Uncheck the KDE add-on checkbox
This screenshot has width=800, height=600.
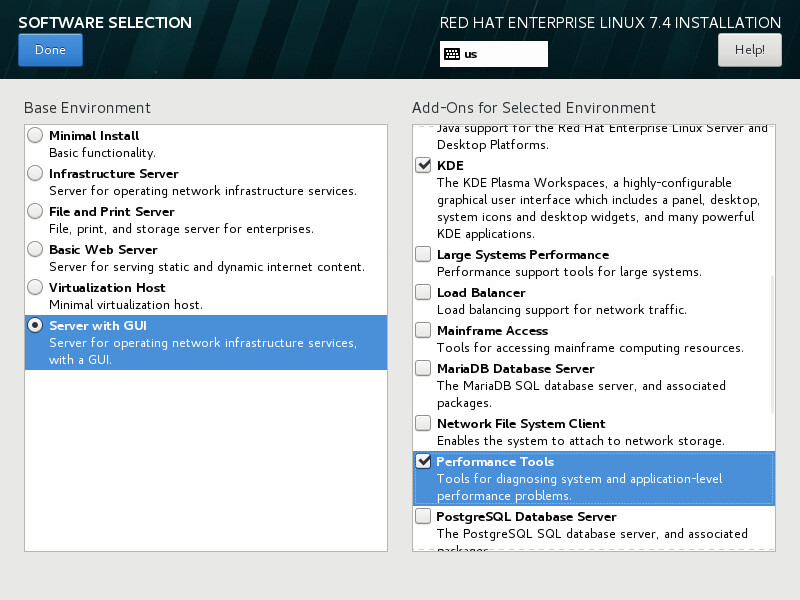pyautogui.click(x=423, y=165)
